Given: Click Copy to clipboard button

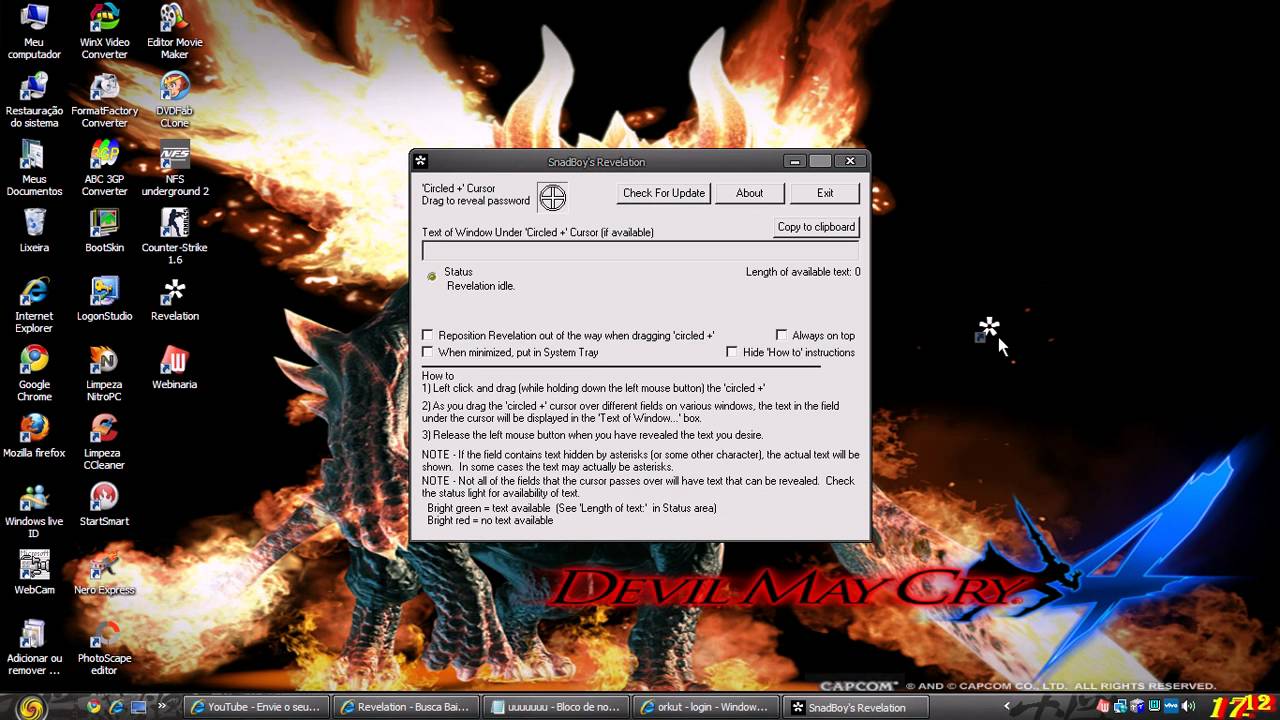Looking at the screenshot, I should [x=816, y=227].
